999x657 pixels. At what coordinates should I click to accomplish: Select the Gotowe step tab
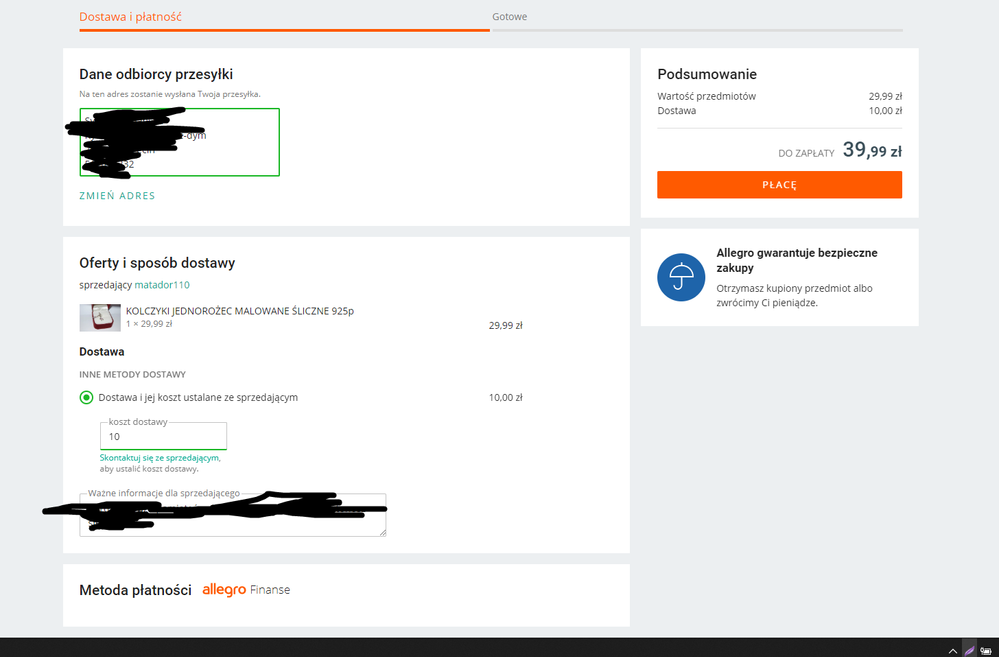click(509, 17)
